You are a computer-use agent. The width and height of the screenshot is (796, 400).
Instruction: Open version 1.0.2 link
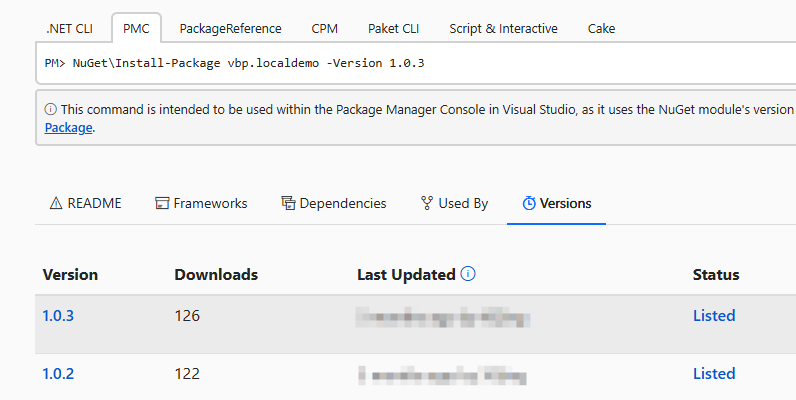[x=58, y=374]
